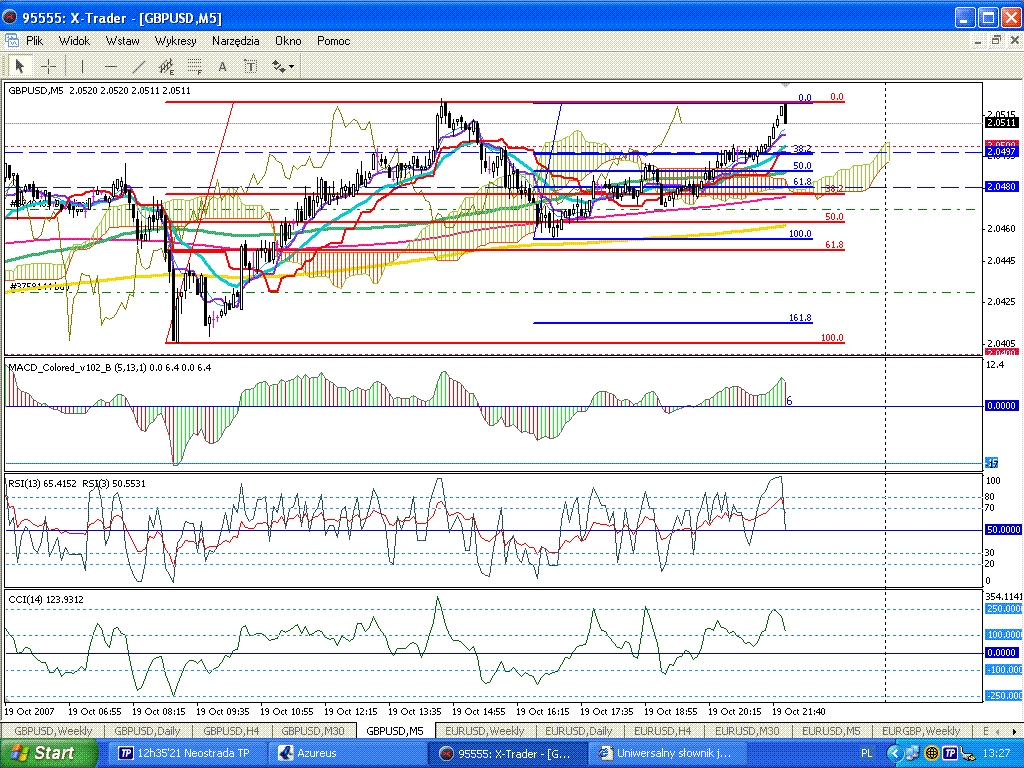Open the Wykresy menu

pyautogui.click(x=176, y=41)
